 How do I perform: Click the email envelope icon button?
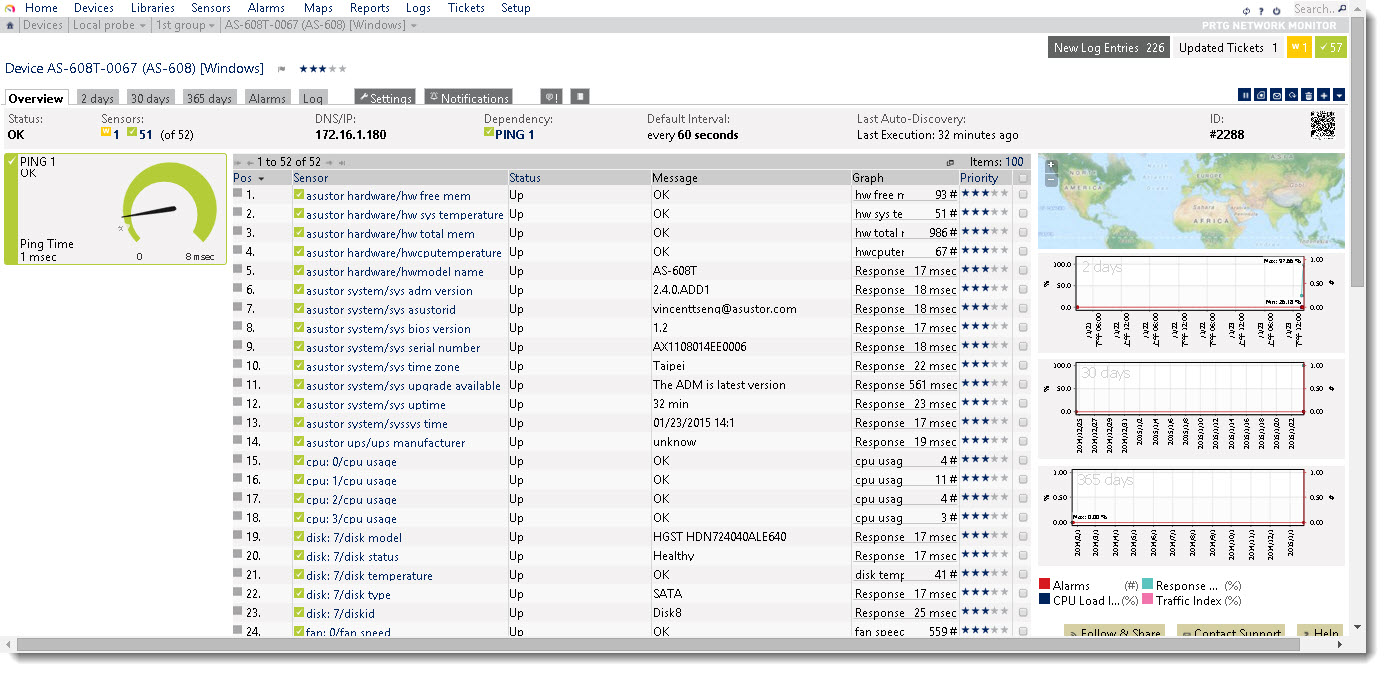point(1276,95)
